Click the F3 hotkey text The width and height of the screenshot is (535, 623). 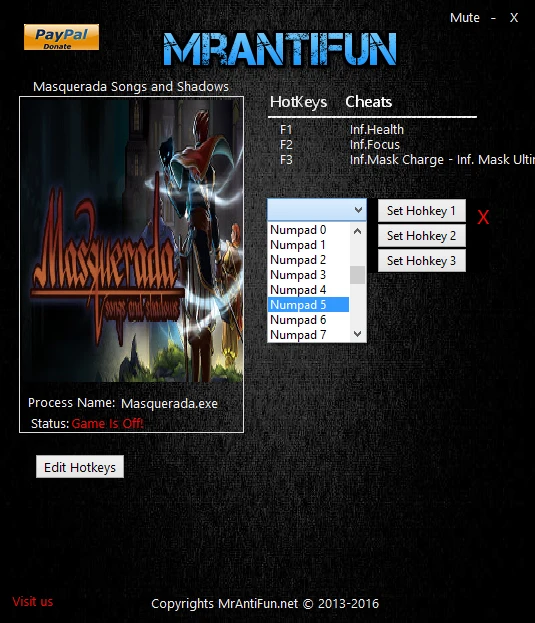pyautogui.click(x=286, y=160)
